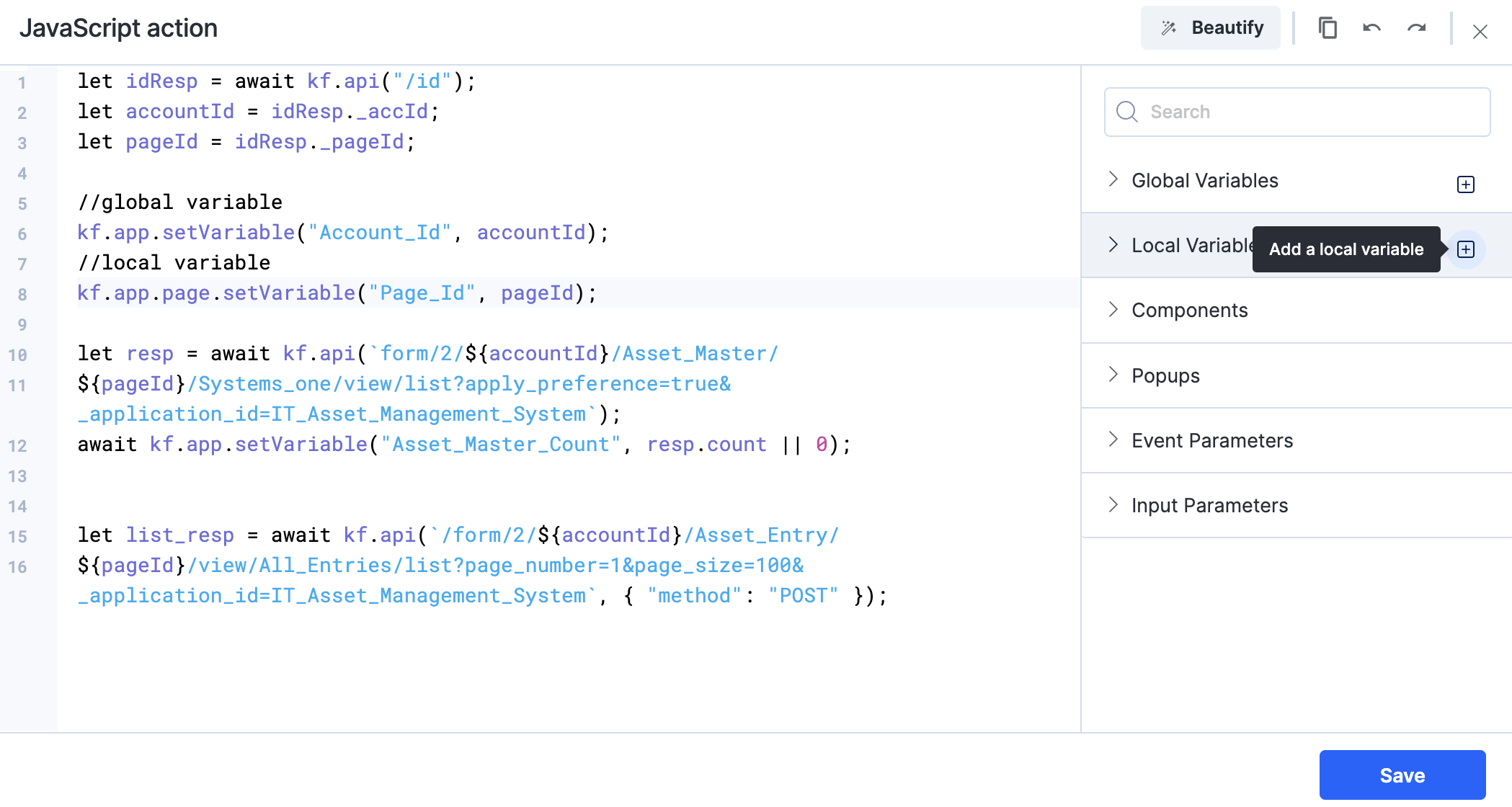Viewport: 1512px width, 807px height.
Task: Click "_pageId" property on line 3
Action: pyautogui.click(x=362, y=141)
